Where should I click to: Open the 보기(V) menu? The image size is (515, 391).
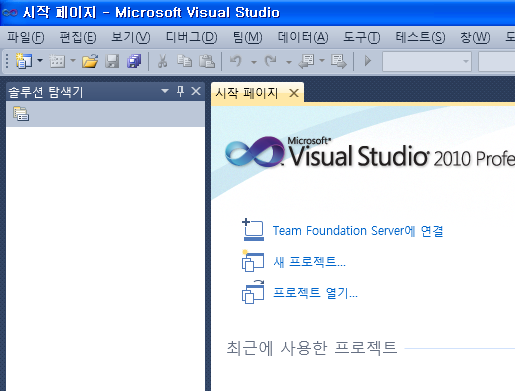pyautogui.click(x=131, y=37)
